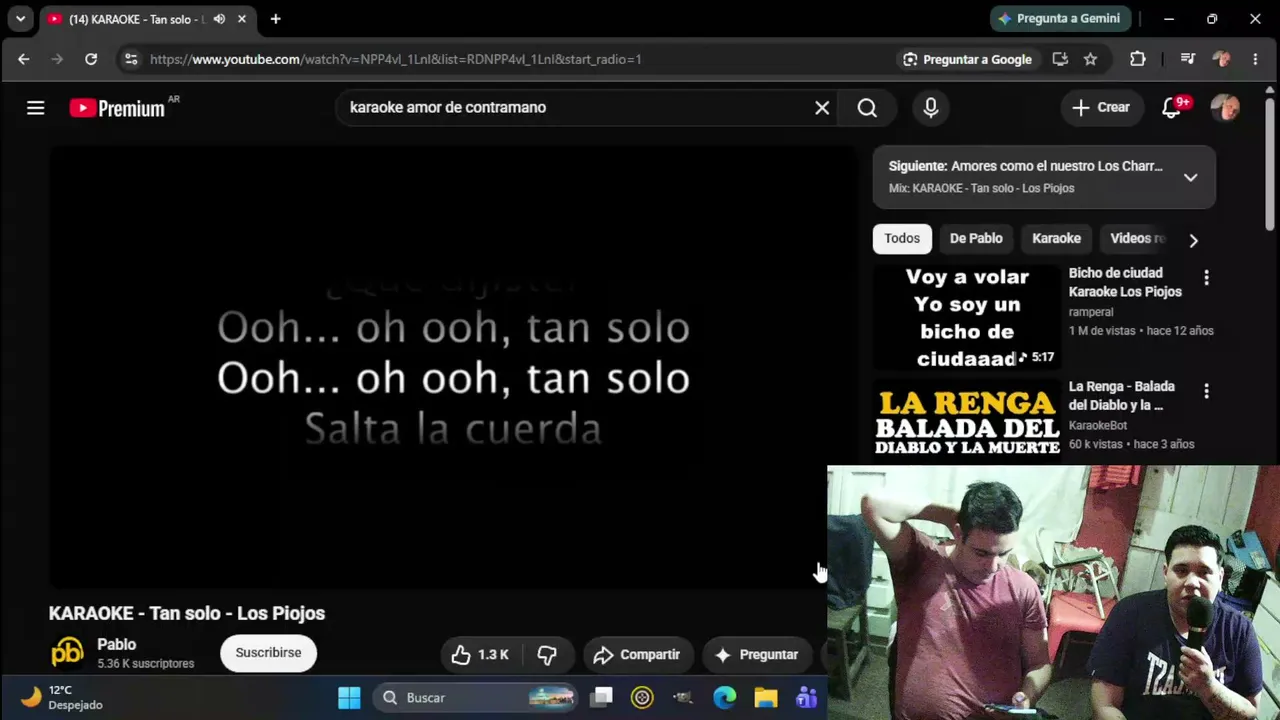The width and height of the screenshot is (1280, 720).
Task: Open the Bicho de ciudad Karaoke title
Action: click(1125, 283)
